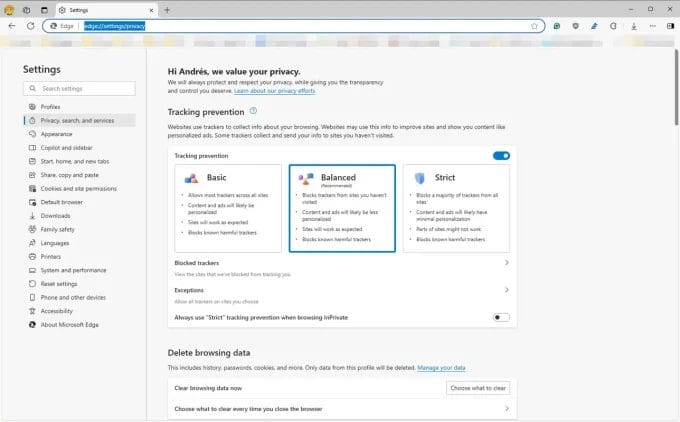Expand the Exceptions row
The image size is (680, 422).
coord(506,290)
